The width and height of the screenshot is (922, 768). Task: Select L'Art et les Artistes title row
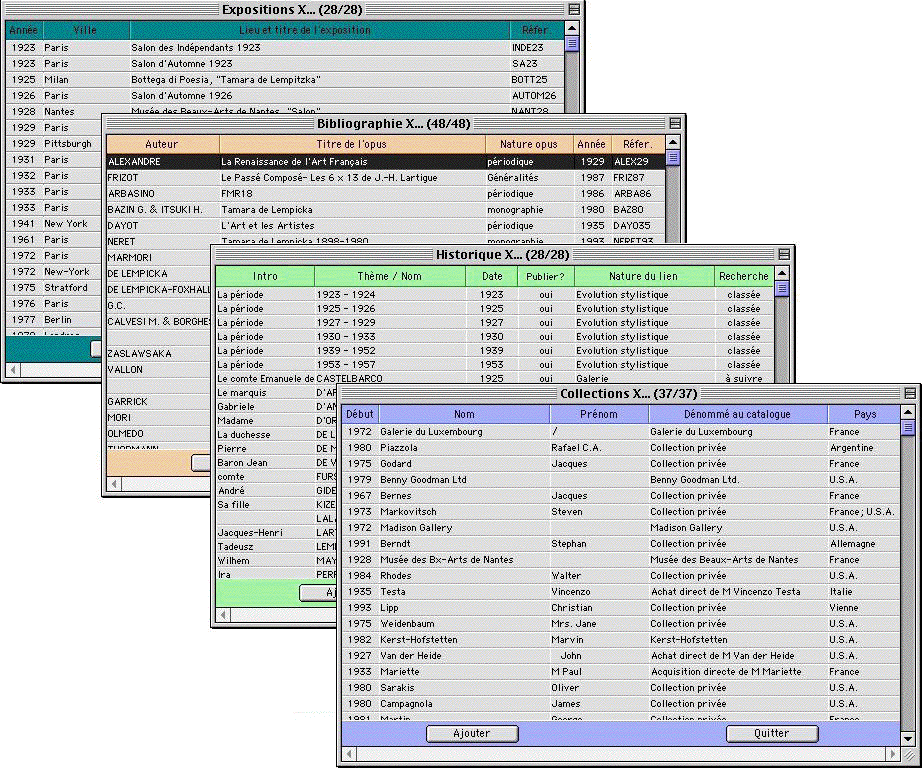[386, 226]
